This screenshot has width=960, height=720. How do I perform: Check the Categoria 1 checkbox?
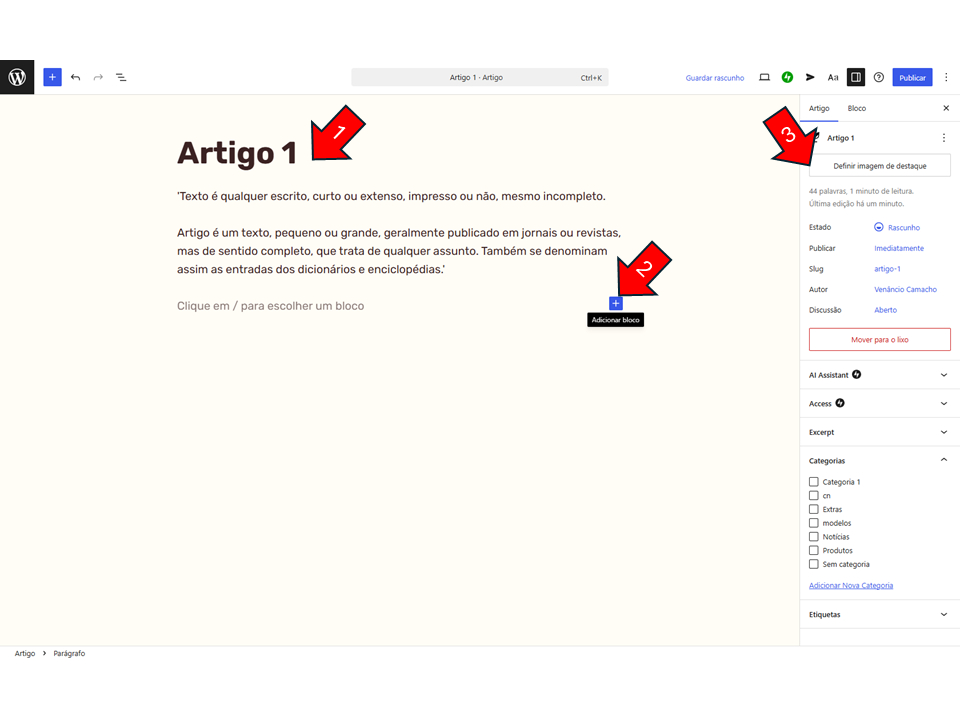tap(814, 482)
